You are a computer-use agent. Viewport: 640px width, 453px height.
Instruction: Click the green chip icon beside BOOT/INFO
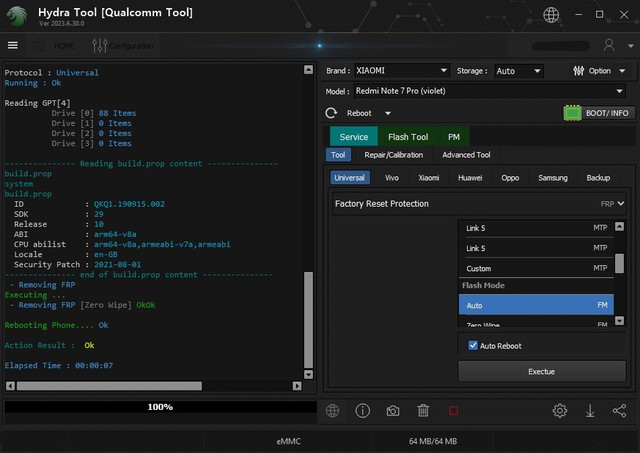coord(572,113)
